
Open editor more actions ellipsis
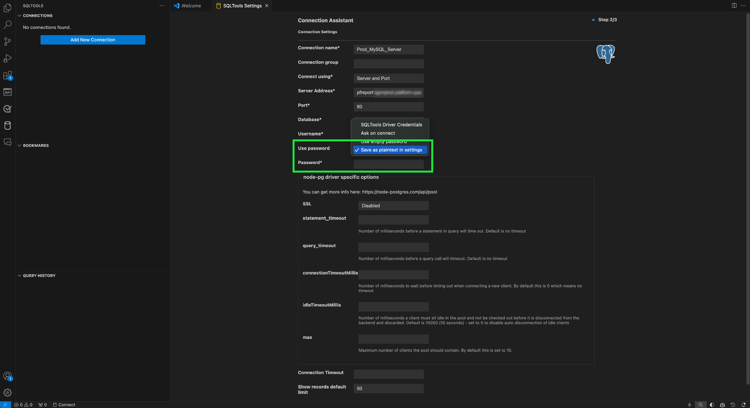point(743,6)
